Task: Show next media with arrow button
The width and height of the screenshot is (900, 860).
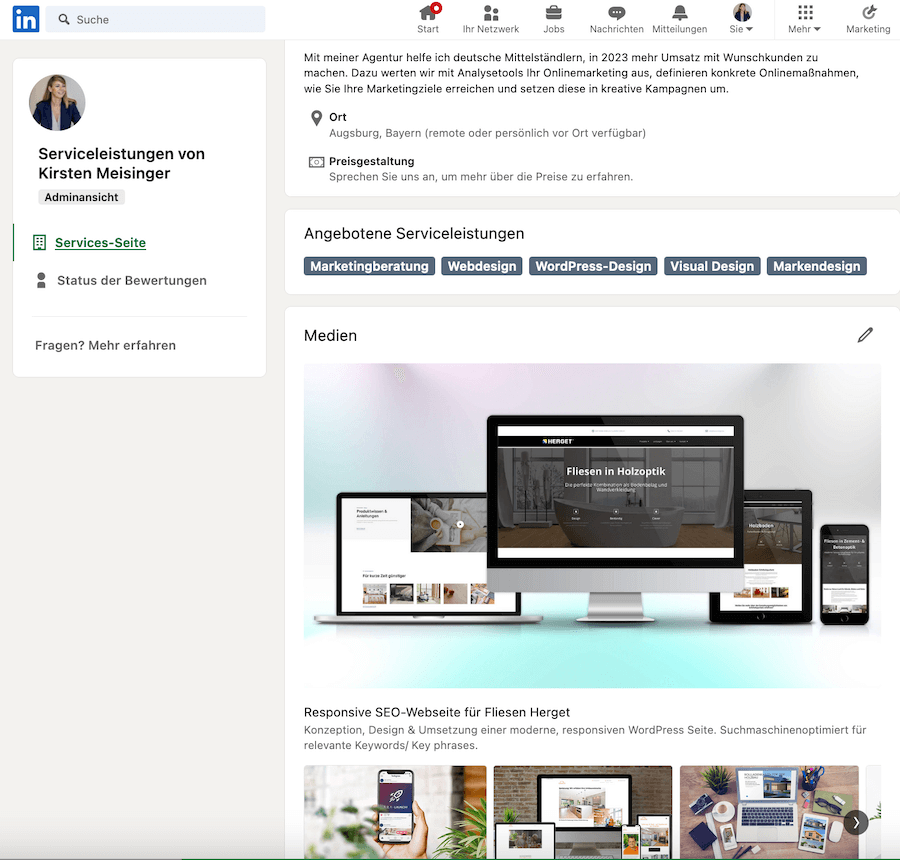Action: [856, 823]
